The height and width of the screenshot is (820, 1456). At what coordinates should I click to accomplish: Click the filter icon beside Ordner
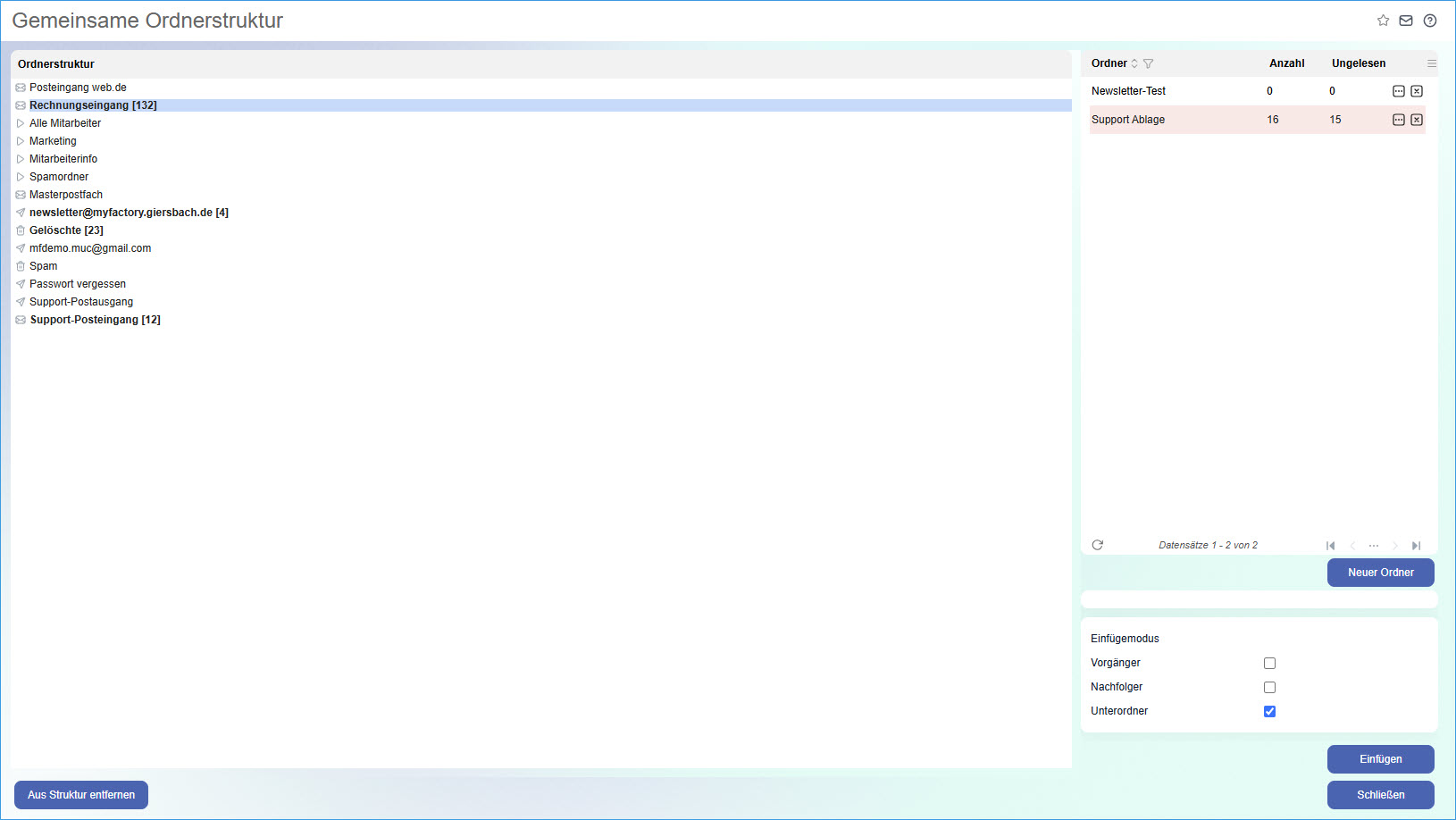coord(1149,63)
